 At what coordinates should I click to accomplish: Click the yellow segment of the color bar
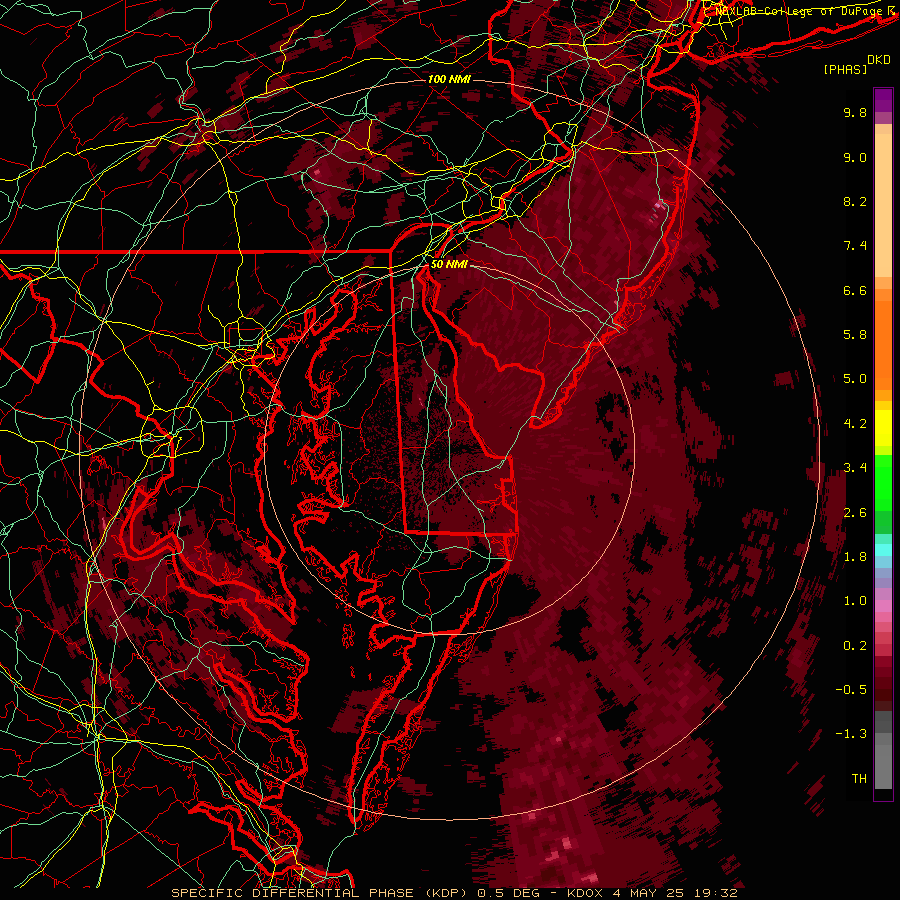coord(883,428)
